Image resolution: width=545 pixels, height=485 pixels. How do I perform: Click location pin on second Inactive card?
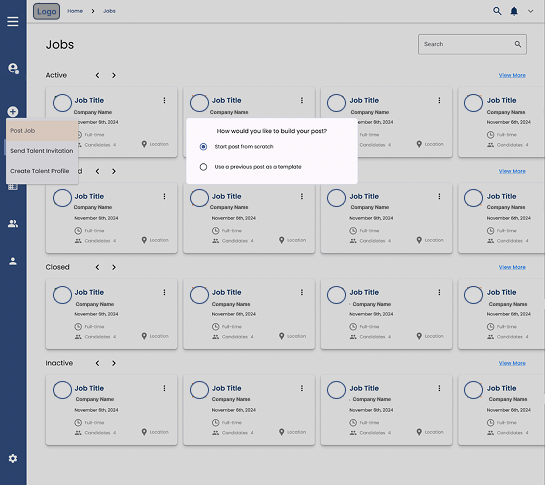(x=282, y=432)
